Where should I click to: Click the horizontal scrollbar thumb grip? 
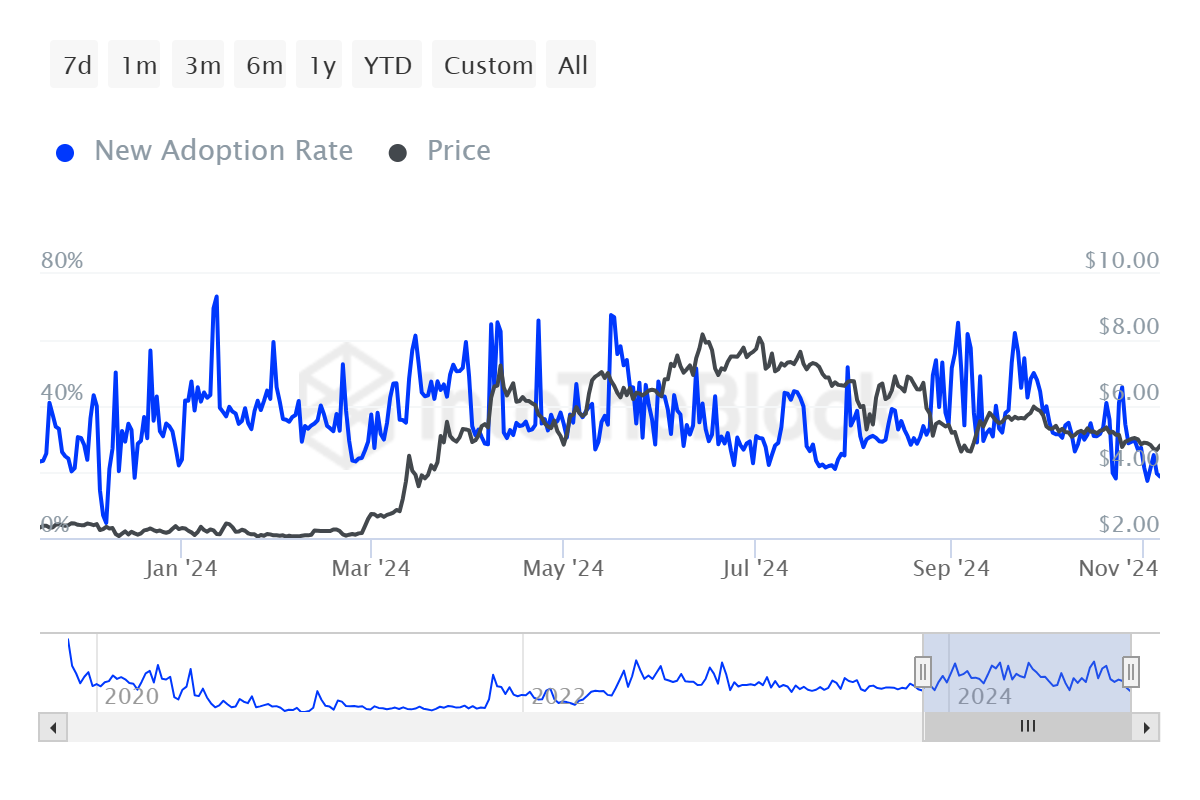click(x=1027, y=727)
